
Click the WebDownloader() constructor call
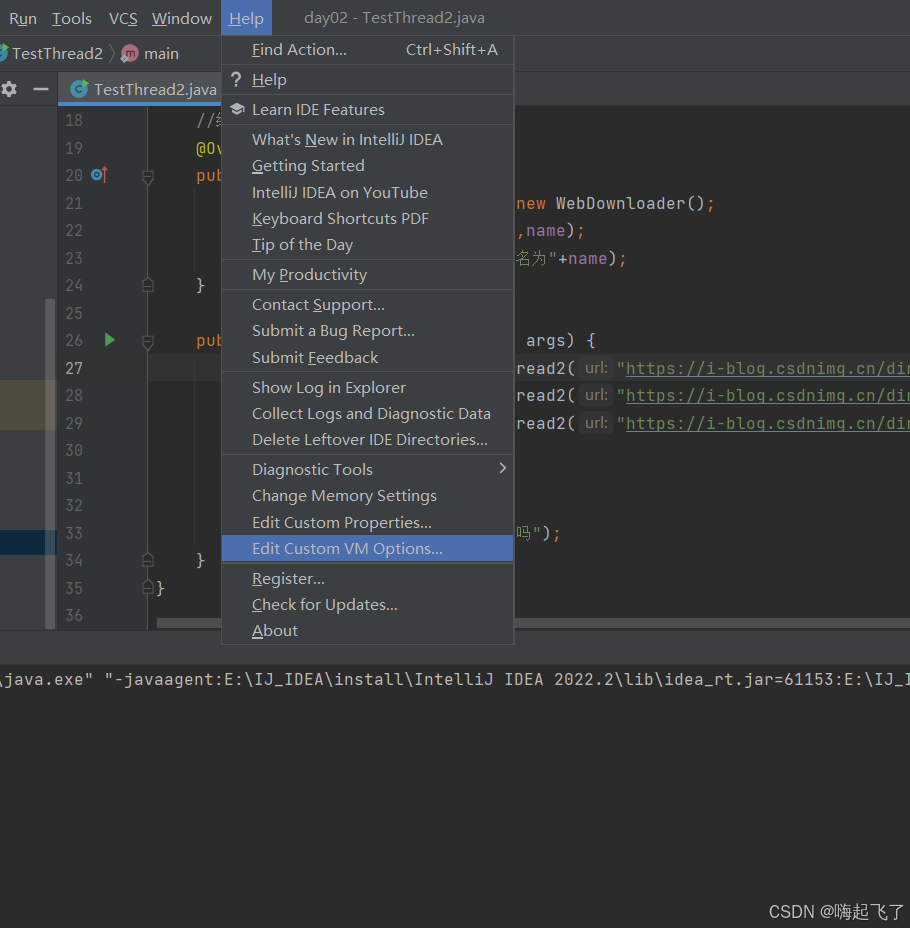point(630,204)
